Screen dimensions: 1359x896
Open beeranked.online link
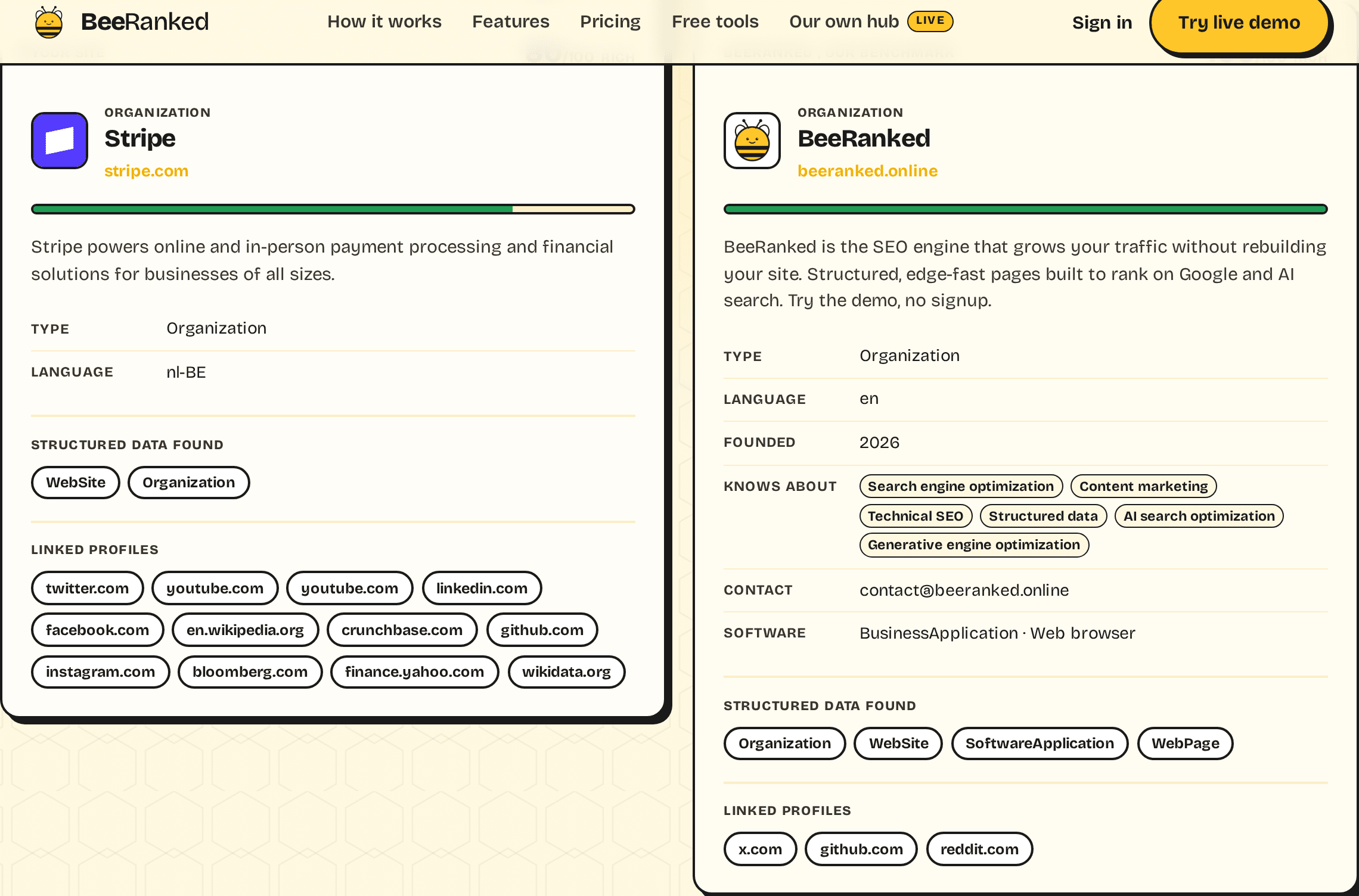868,171
